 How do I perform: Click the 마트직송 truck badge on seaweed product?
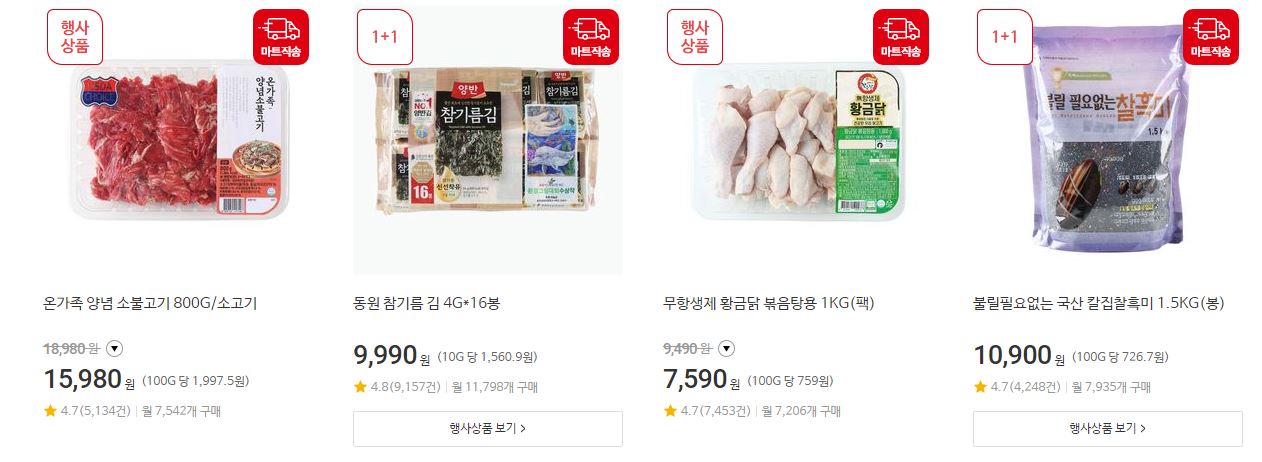pyautogui.click(x=591, y=37)
